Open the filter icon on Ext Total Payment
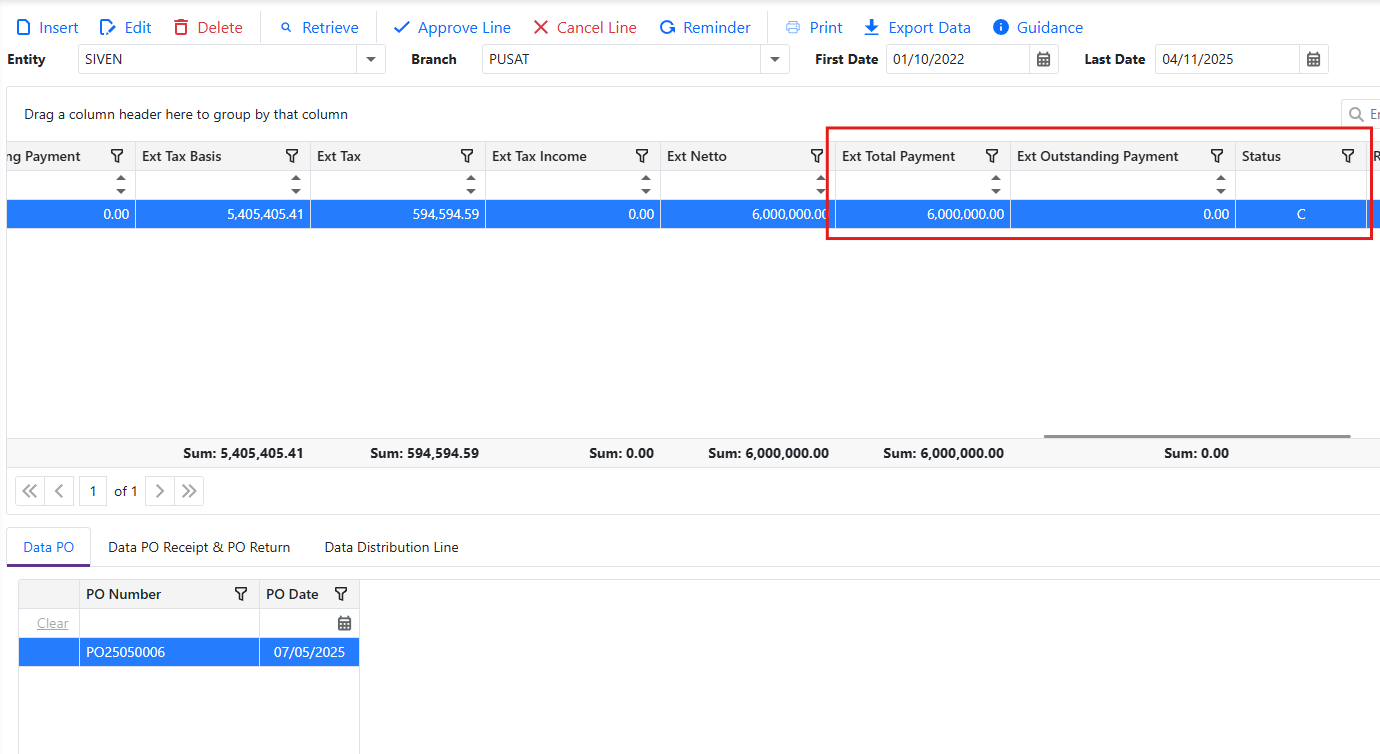This screenshot has width=1380, height=754. pos(992,156)
